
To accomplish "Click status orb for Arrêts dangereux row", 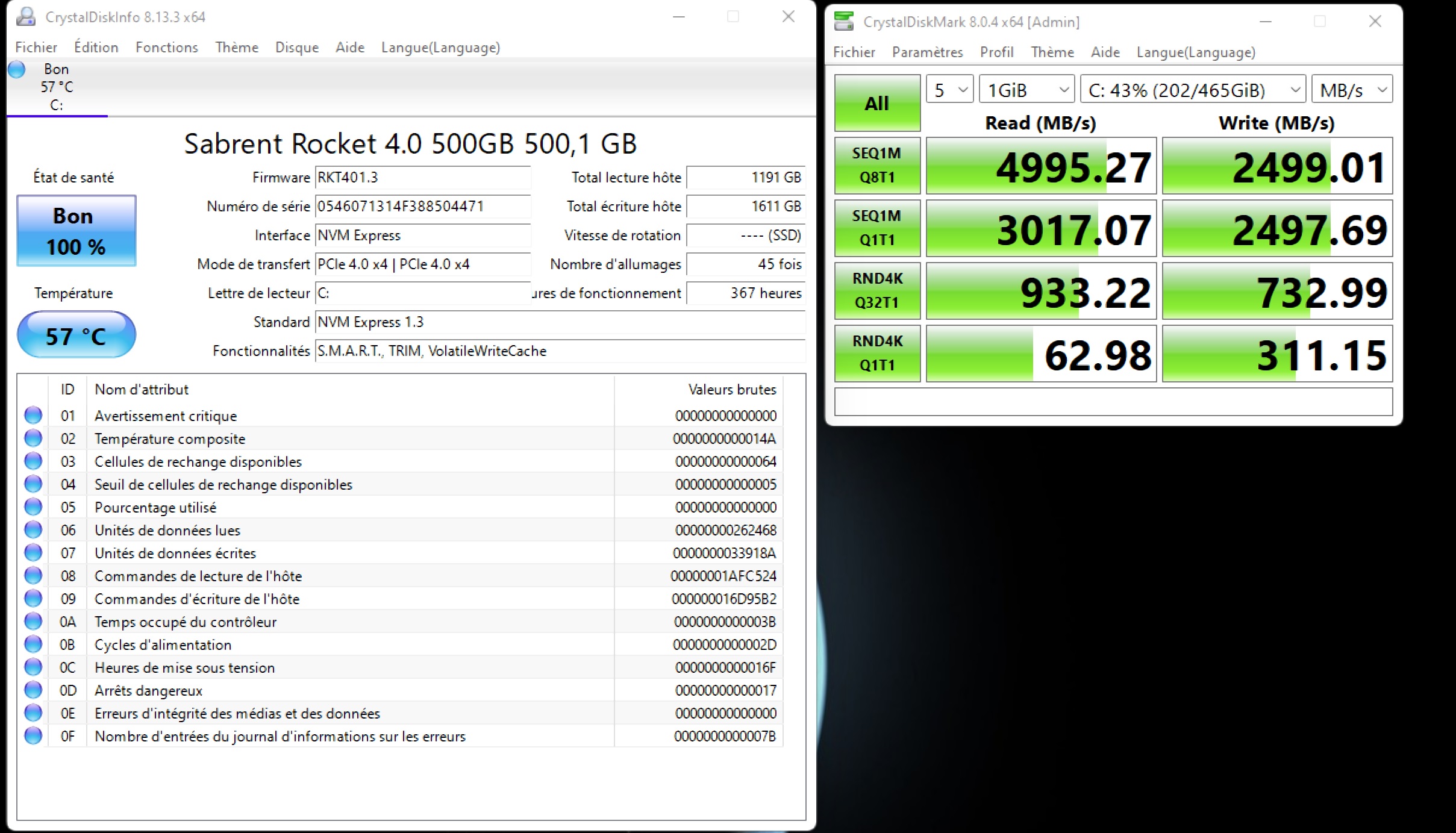I will tap(33, 690).
